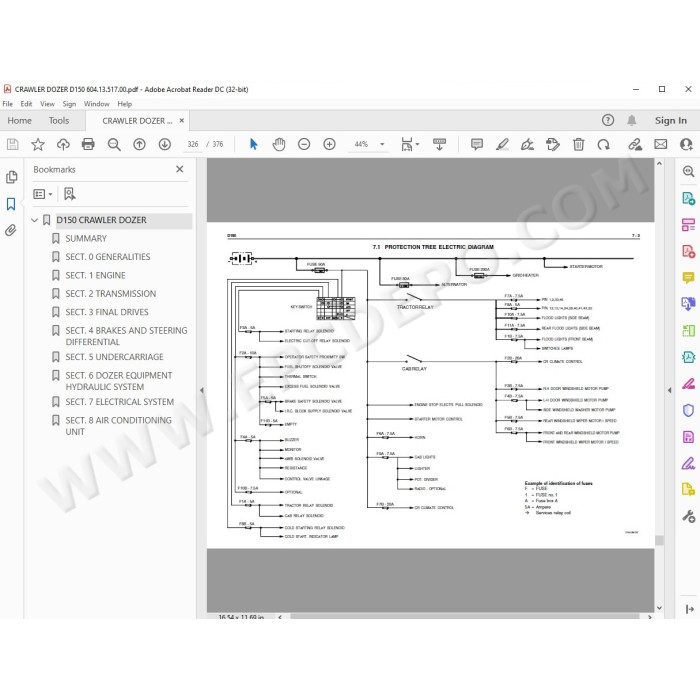Viewport: 700px width, 700px height.
Task: Open the notifications bell
Action: (x=632, y=120)
